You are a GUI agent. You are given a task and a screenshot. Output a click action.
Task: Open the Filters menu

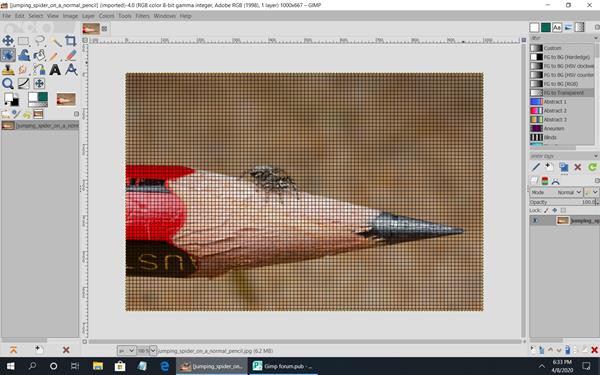[142, 16]
